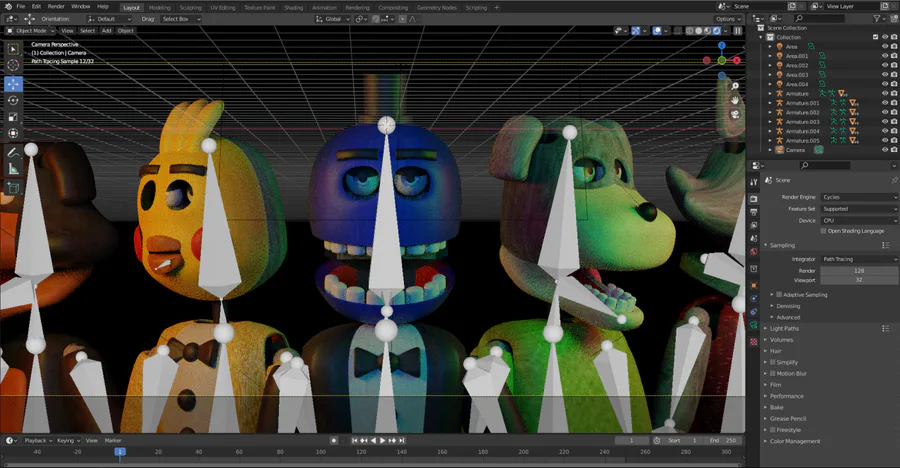Click the Options button in viewport header
Screen dimensions: 900x468
click(x=728, y=19)
